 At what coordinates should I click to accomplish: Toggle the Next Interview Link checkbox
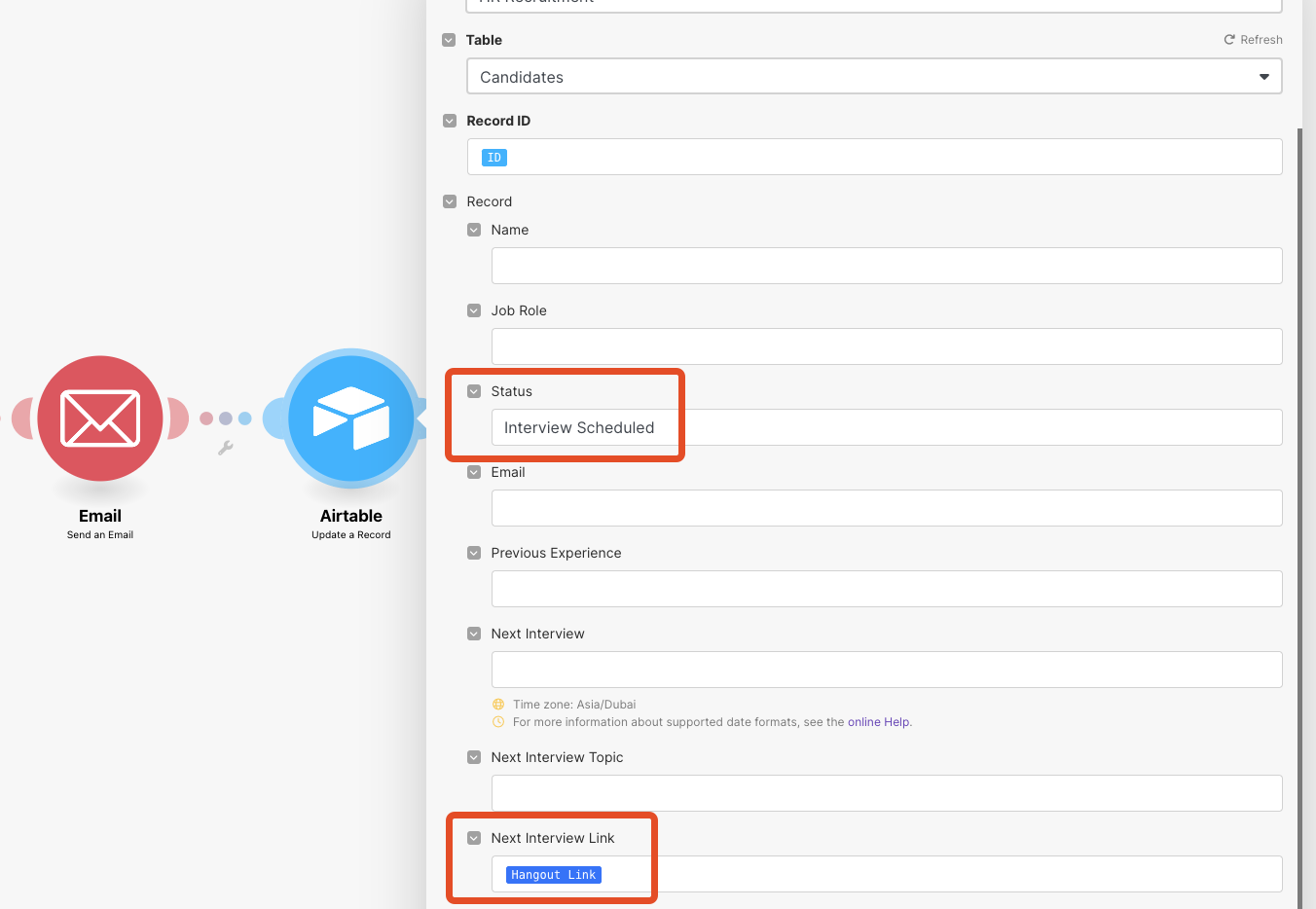[x=474, y=838]
